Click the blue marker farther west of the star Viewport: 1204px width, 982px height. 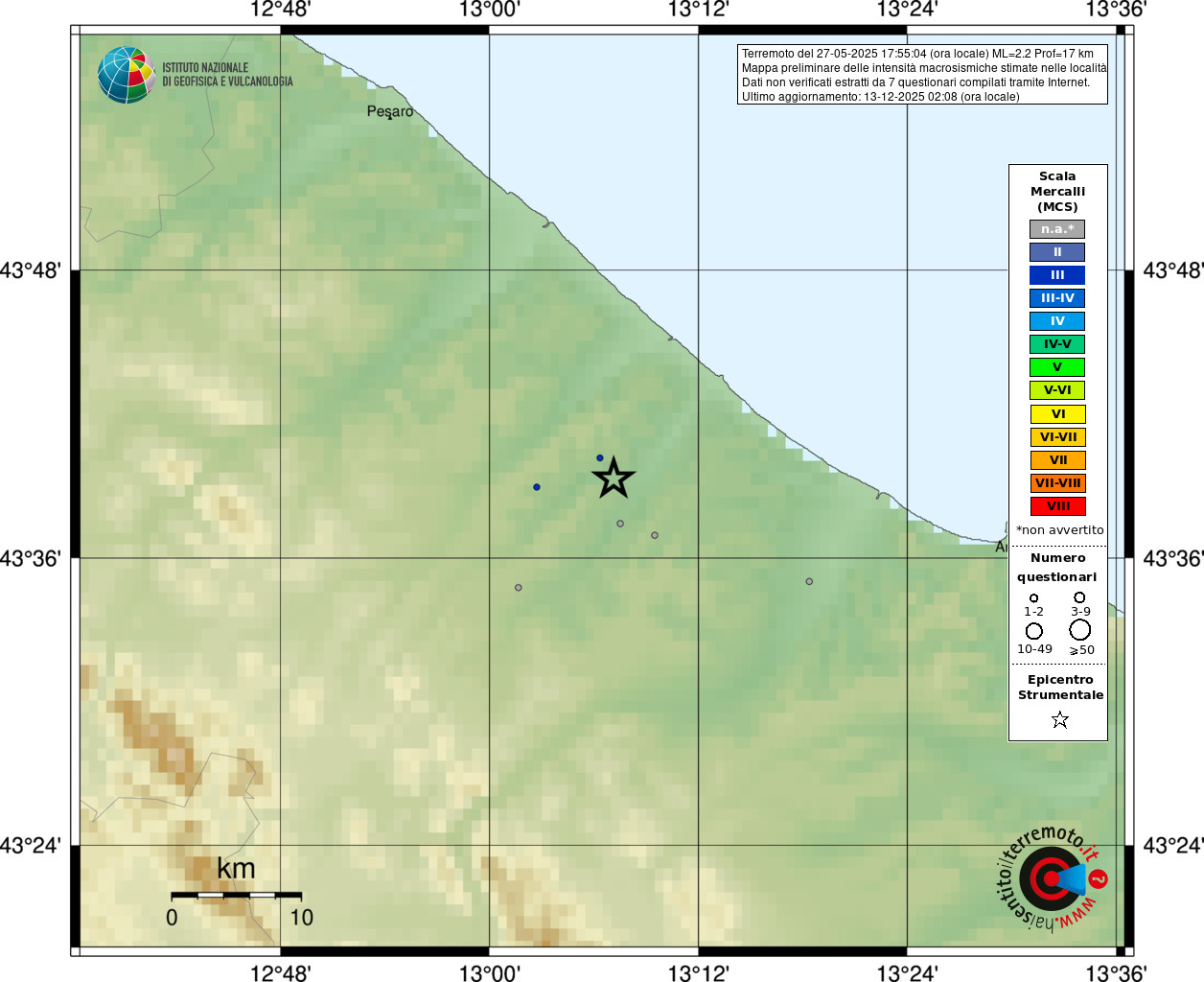(x=537, y=487)
